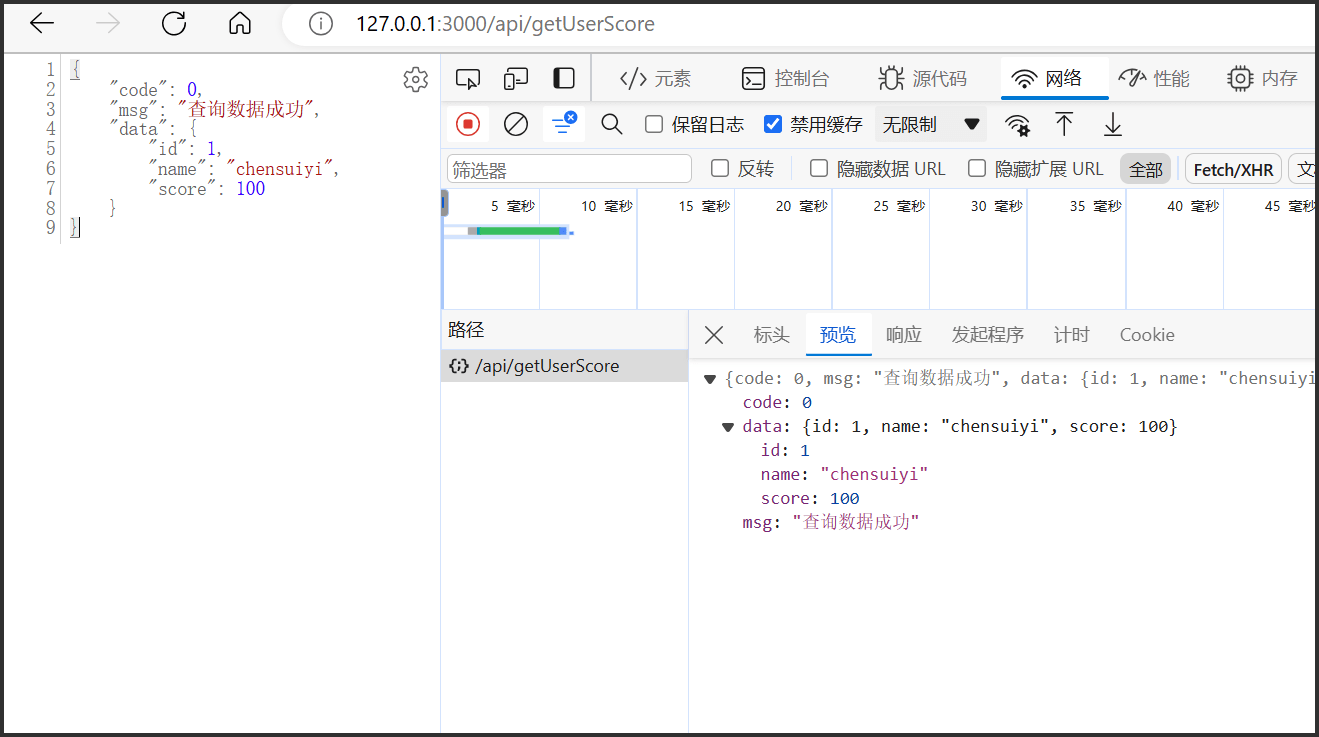The image size is (1319, 737).
Task: Export HAR file with down arrow
Action: point(1113,124)
